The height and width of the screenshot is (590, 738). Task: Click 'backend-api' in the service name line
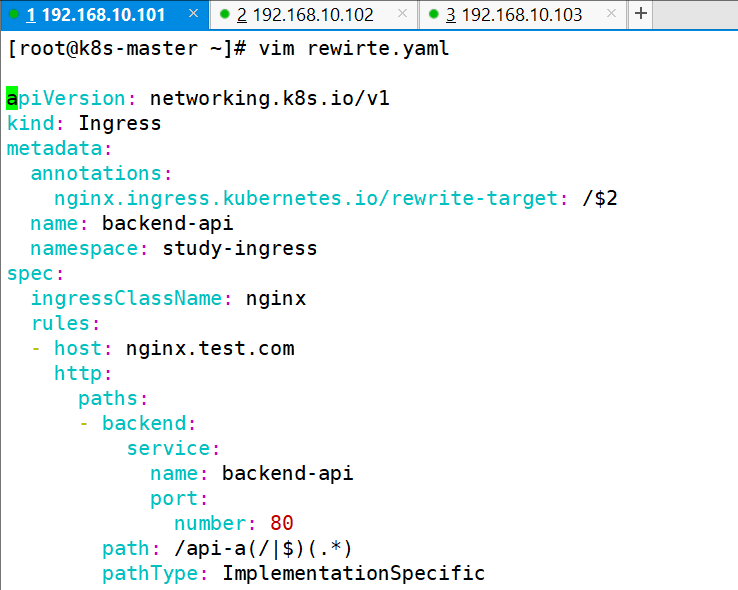288,473
